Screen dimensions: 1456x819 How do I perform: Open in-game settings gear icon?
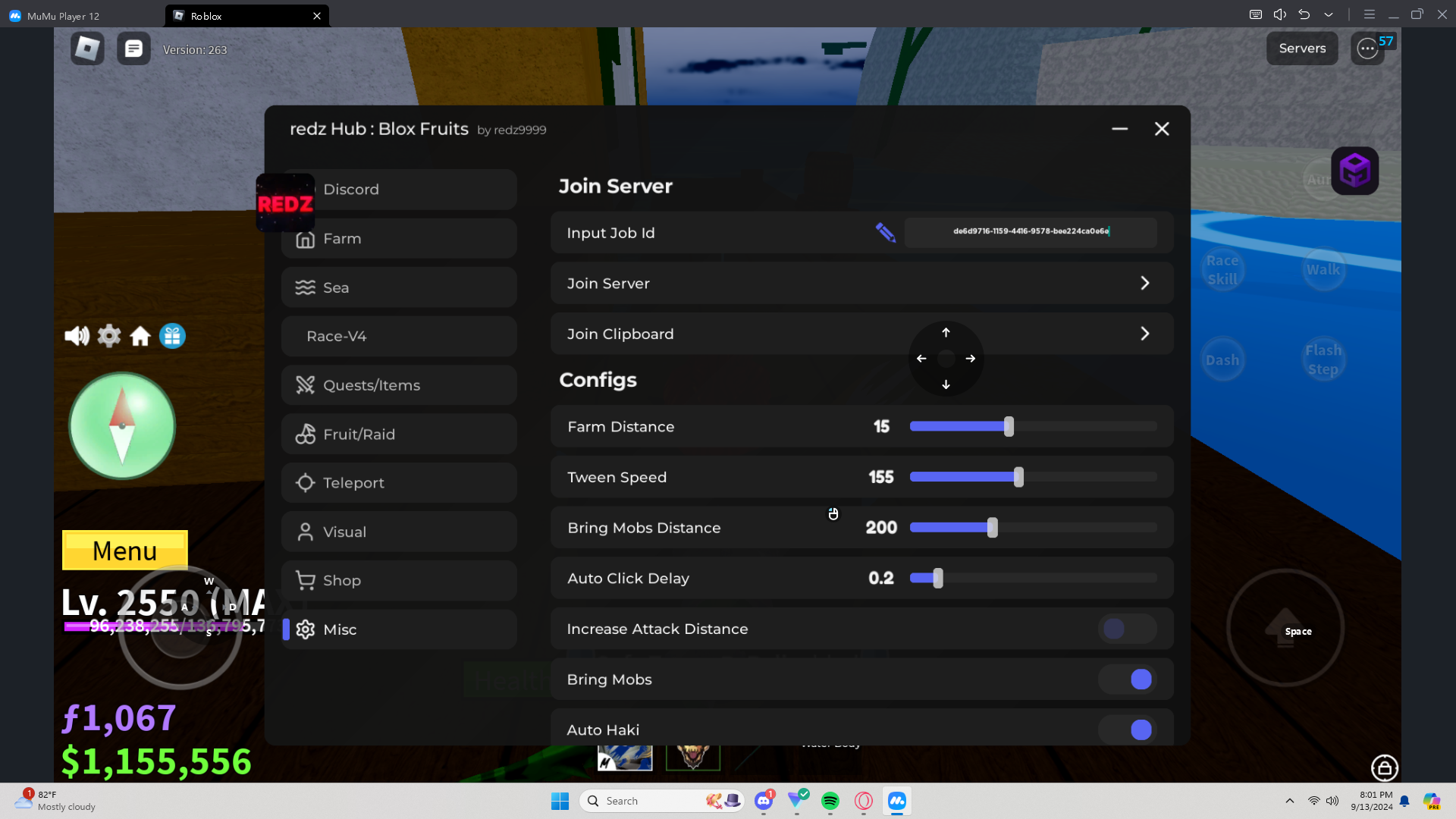pyautogui.click(x=109, y=336)
